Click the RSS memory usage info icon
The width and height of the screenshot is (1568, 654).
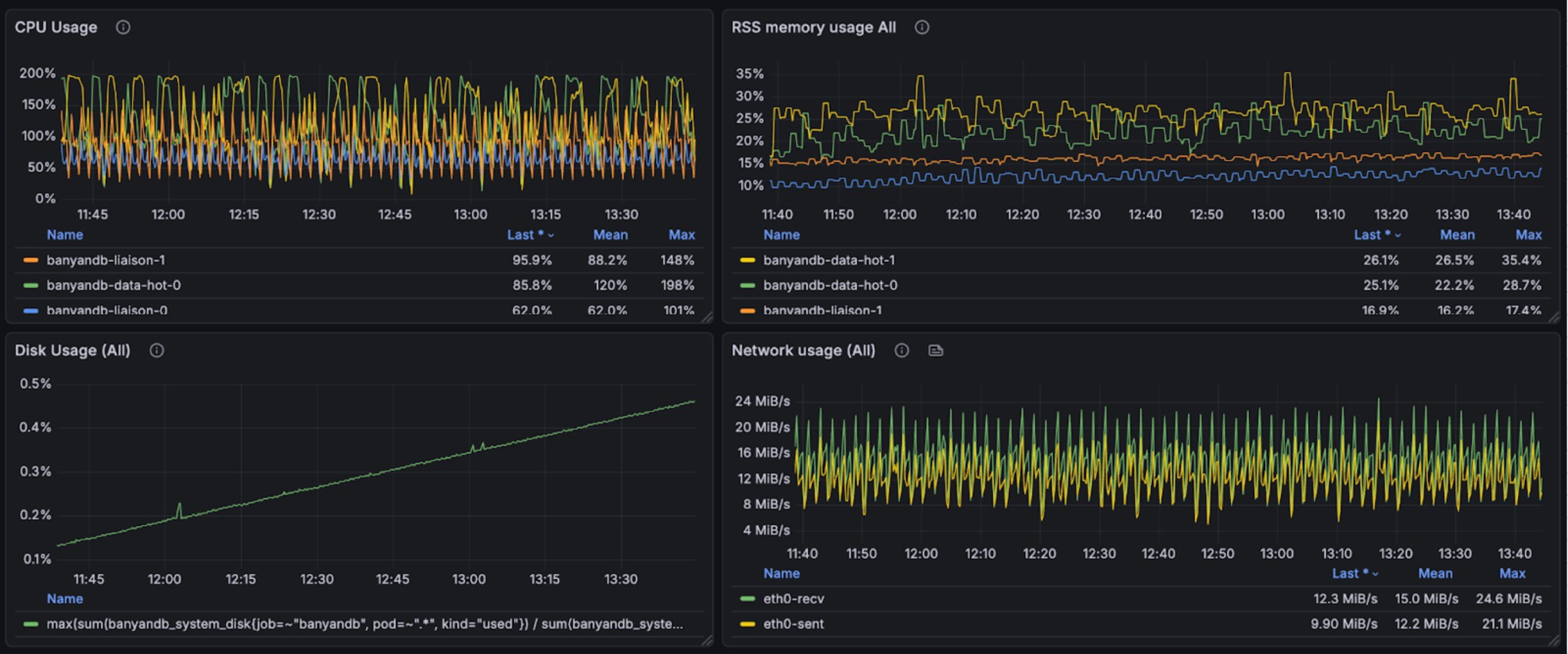click(922, 28)
